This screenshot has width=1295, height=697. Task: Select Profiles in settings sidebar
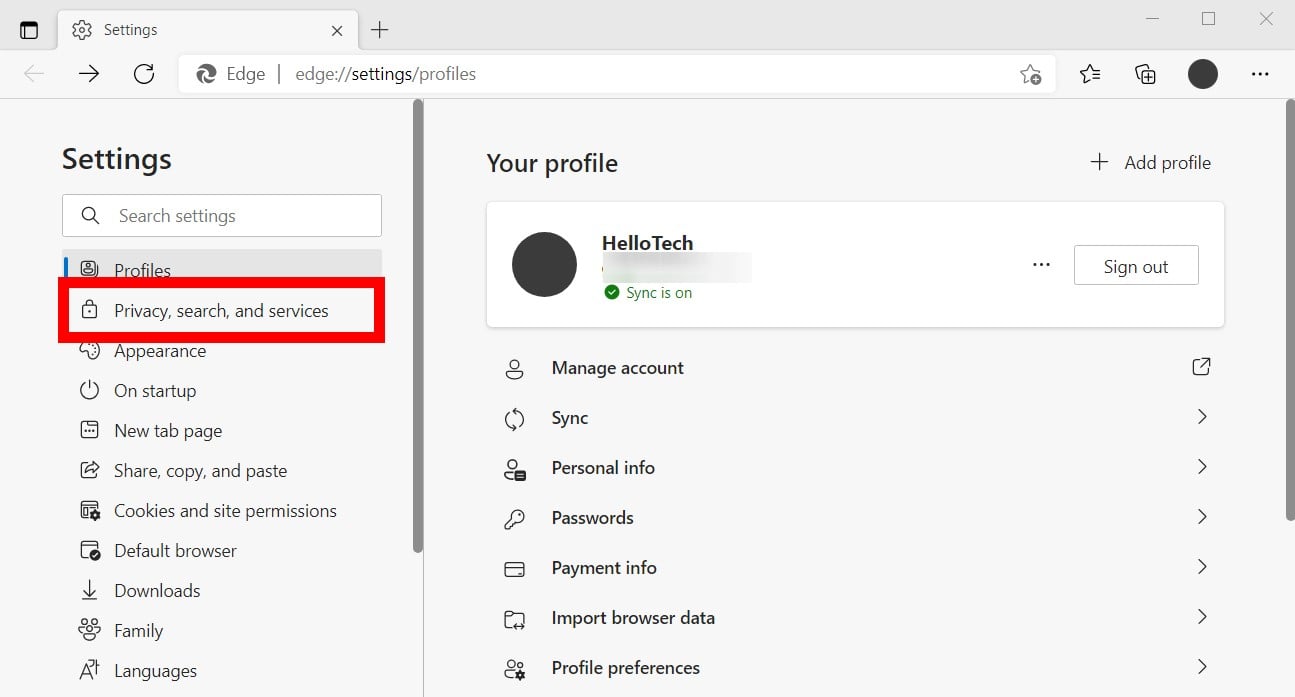222,270
